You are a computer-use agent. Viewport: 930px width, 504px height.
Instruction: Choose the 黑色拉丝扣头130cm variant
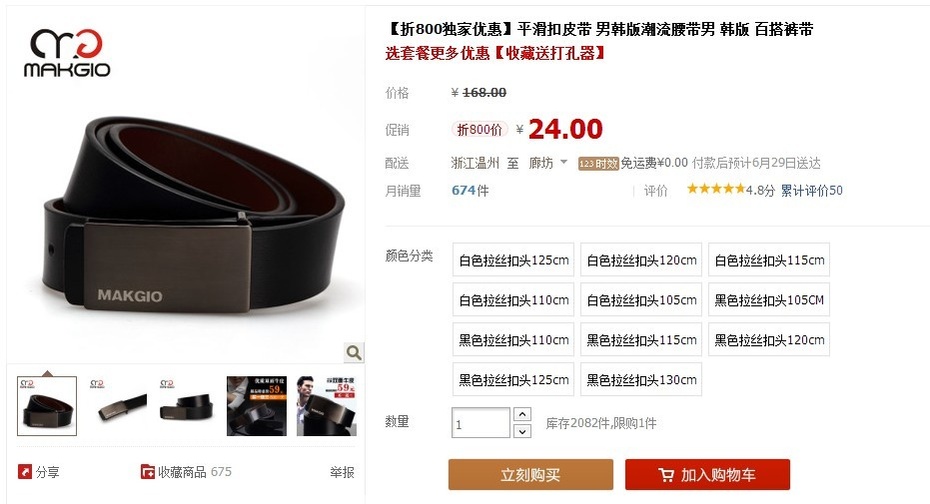pyautogui.click(x=641, y=379)
